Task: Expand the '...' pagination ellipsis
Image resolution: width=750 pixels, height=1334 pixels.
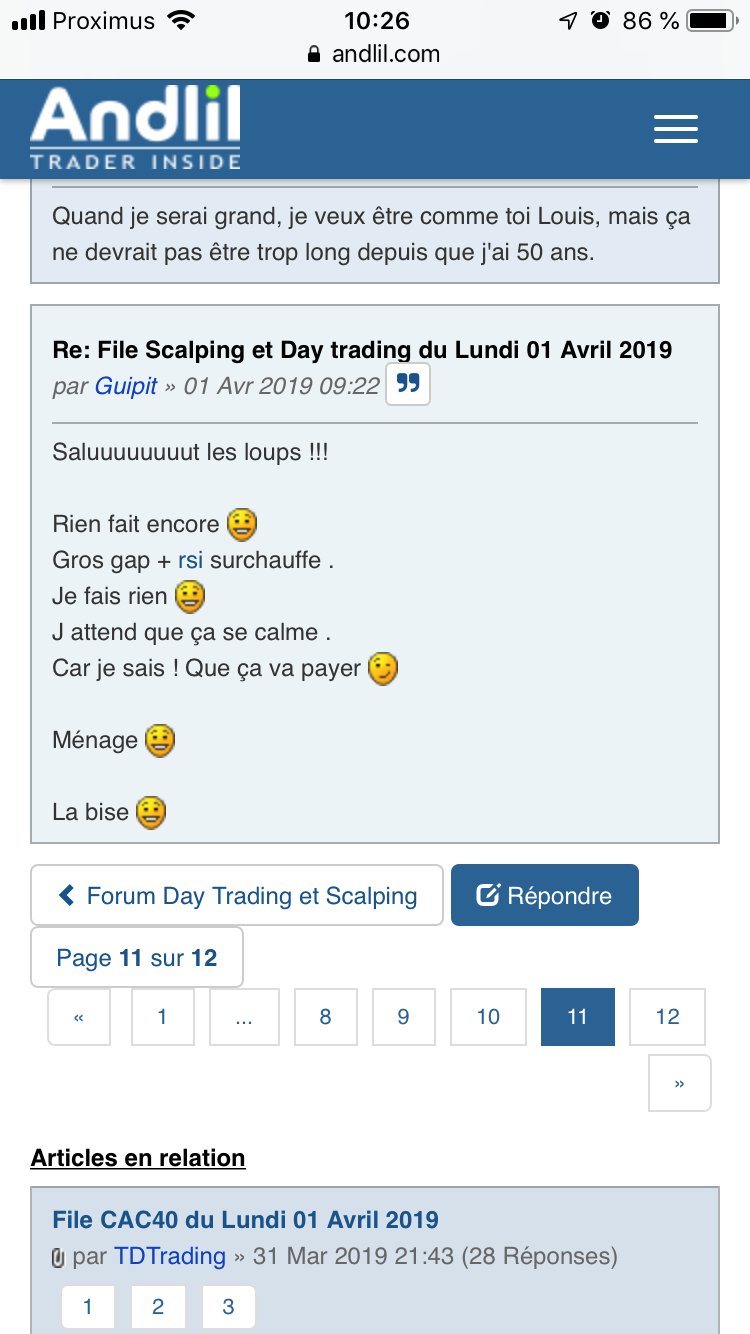Action: tap(244, 1017)
